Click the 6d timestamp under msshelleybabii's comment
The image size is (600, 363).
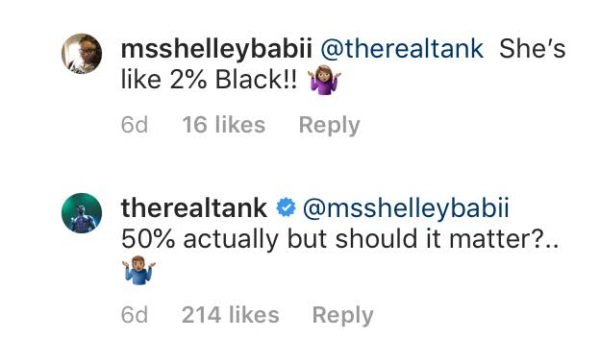[x=134, y=125]
